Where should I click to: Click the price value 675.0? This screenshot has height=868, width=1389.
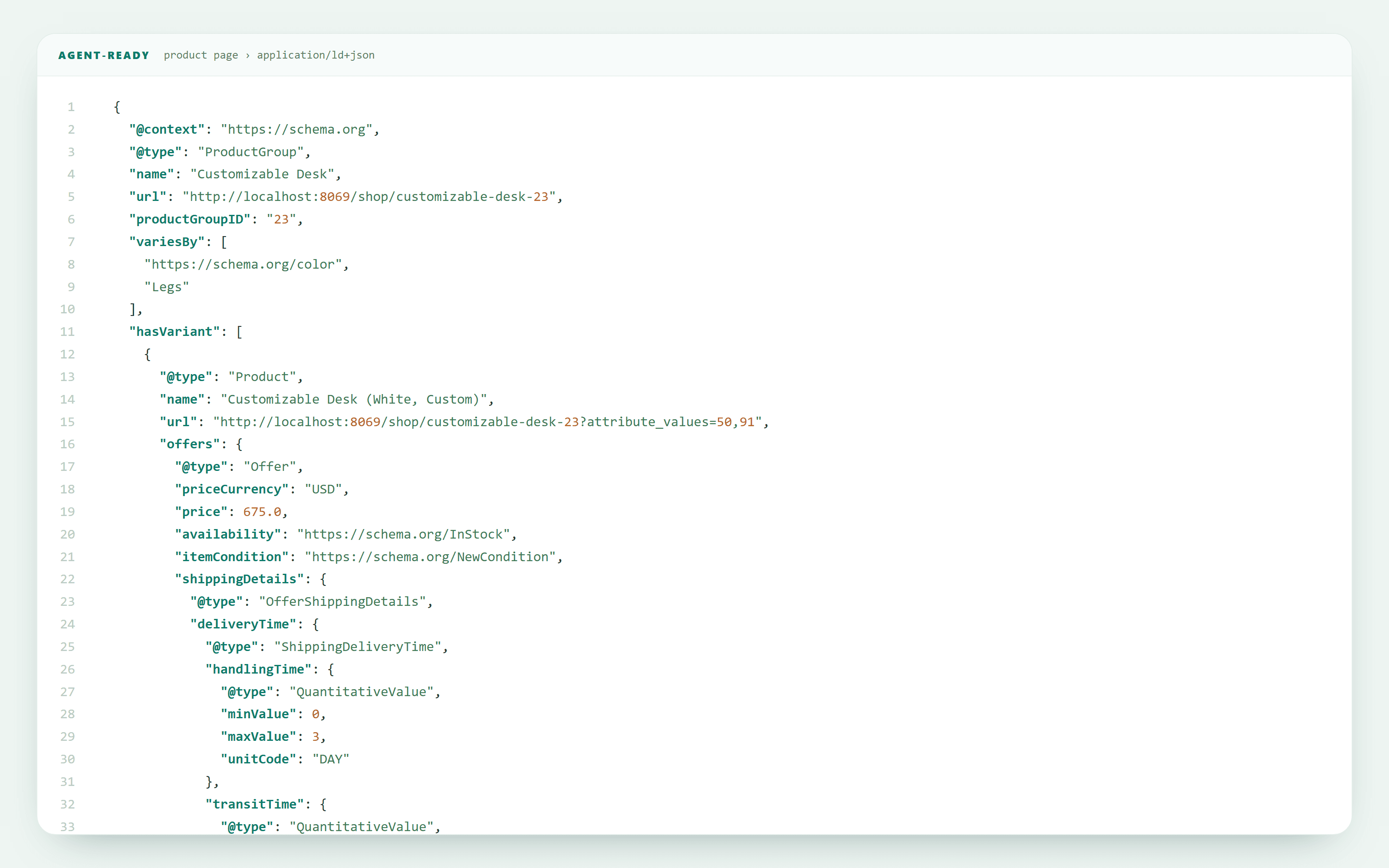262,512
